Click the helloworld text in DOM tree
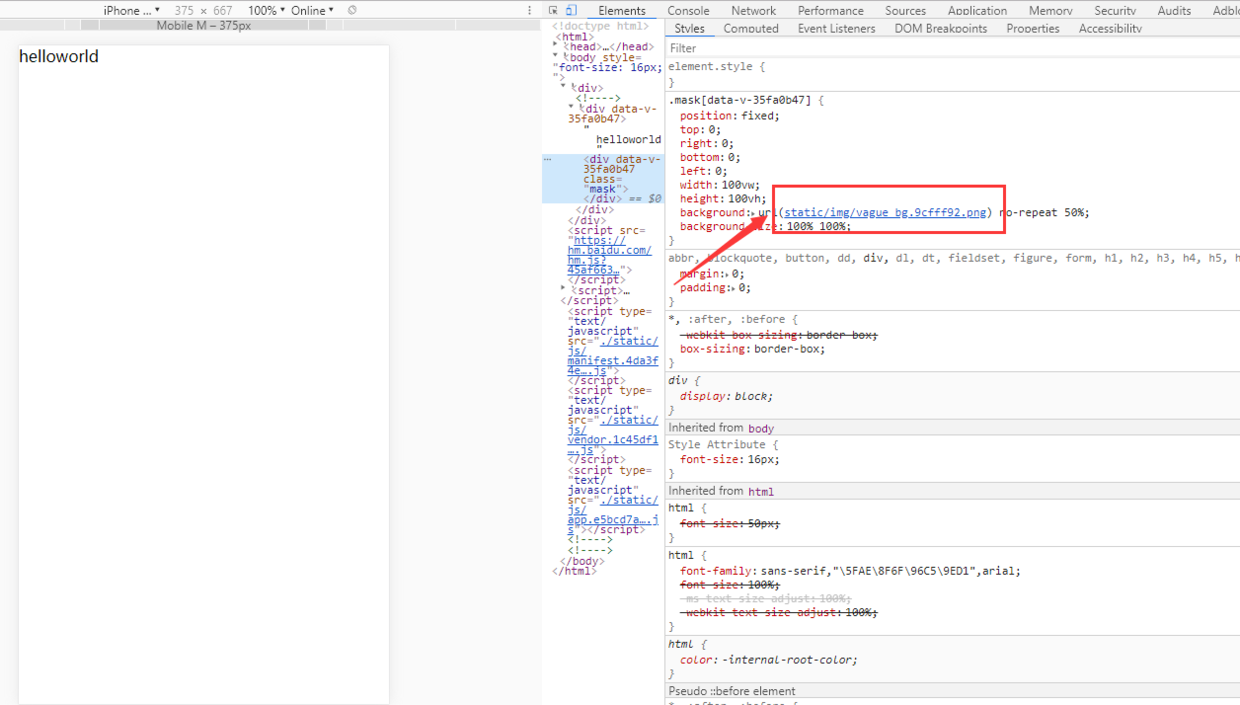Screen dimensions: 1240x705 point(629,140)
